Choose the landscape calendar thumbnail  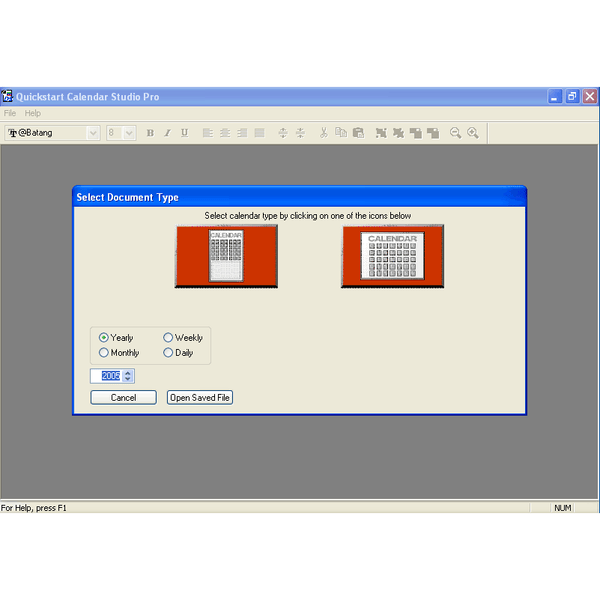pos(393,256)
